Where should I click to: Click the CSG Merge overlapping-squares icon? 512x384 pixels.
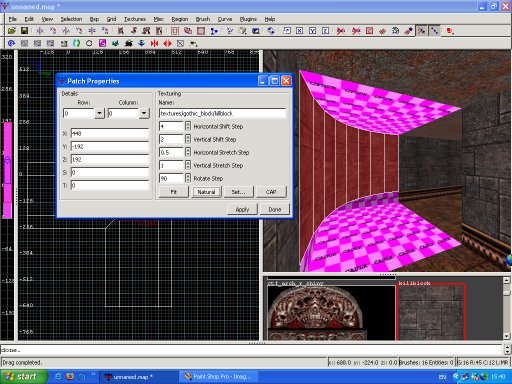point(188,31)
